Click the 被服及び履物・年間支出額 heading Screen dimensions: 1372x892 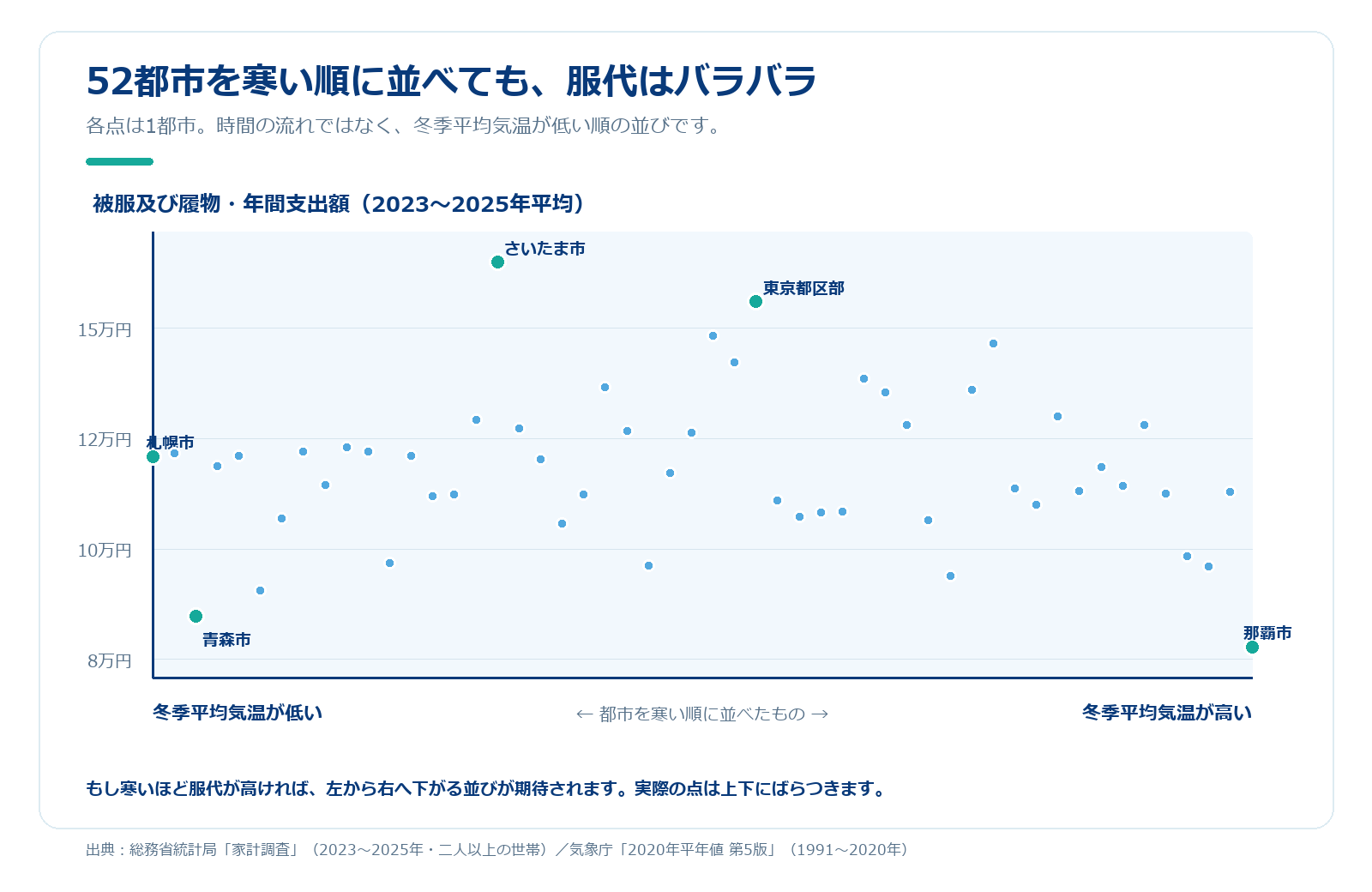(x=340, y=203)
